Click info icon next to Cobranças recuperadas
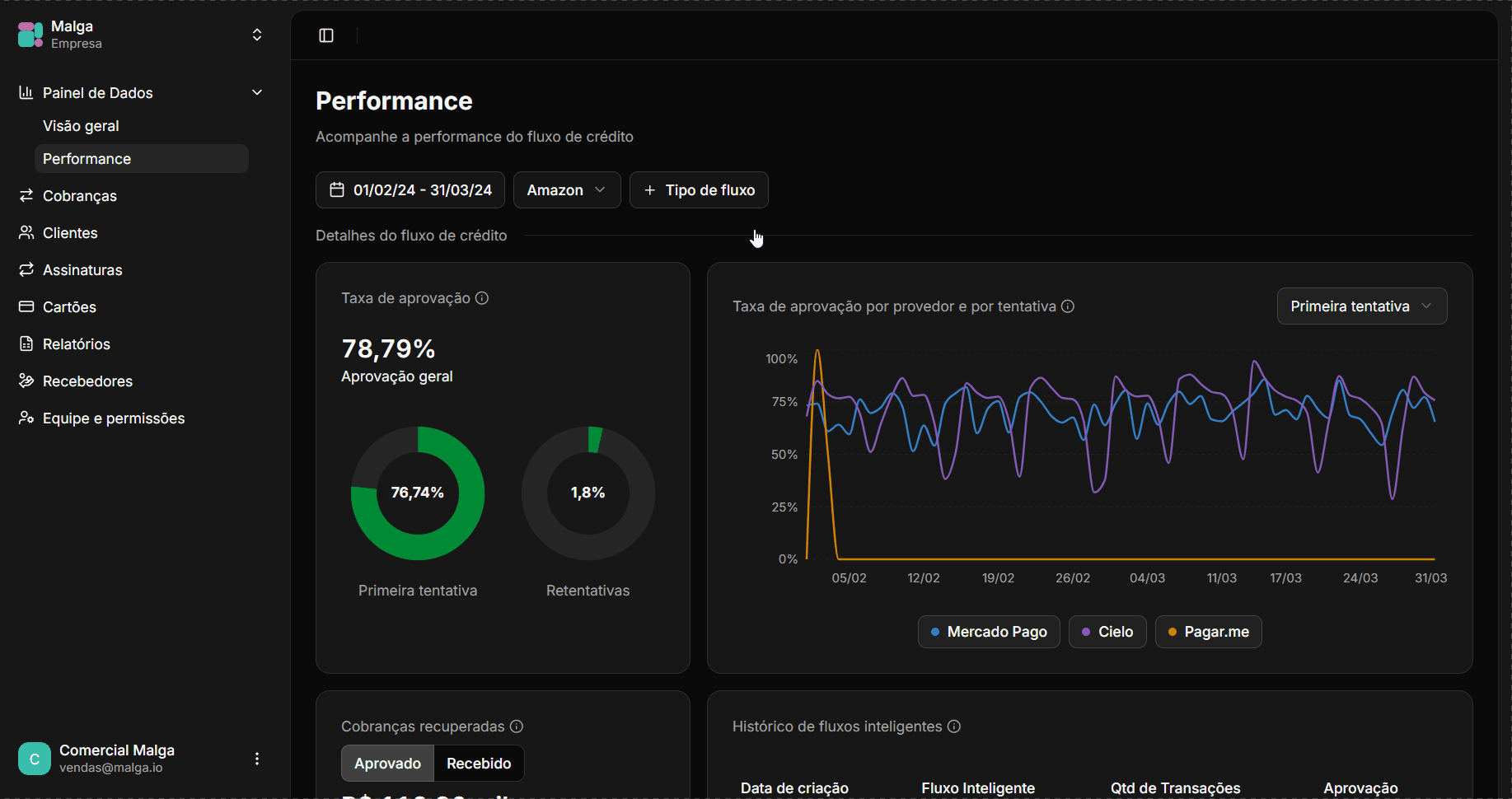Viewport: 1512px width, 799px height. coord(517,727)
